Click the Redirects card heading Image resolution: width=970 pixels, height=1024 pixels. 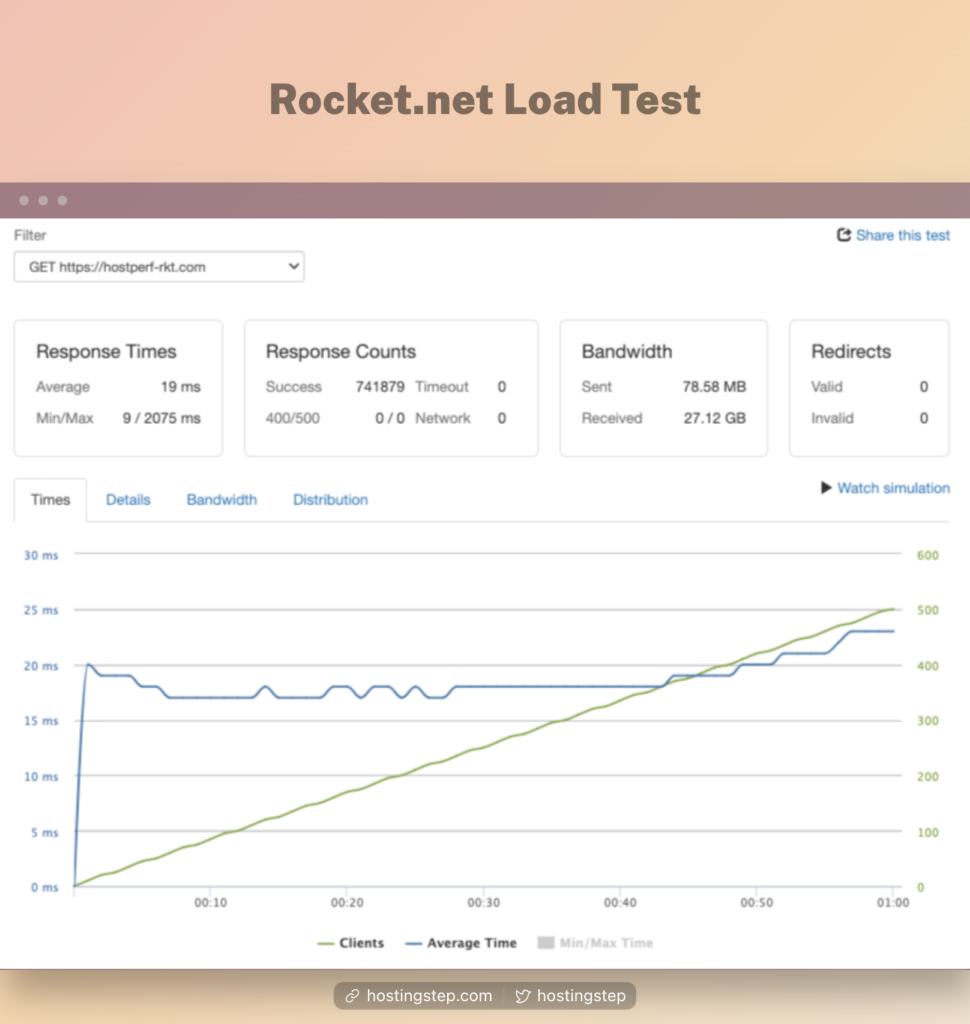coord(850,351)
